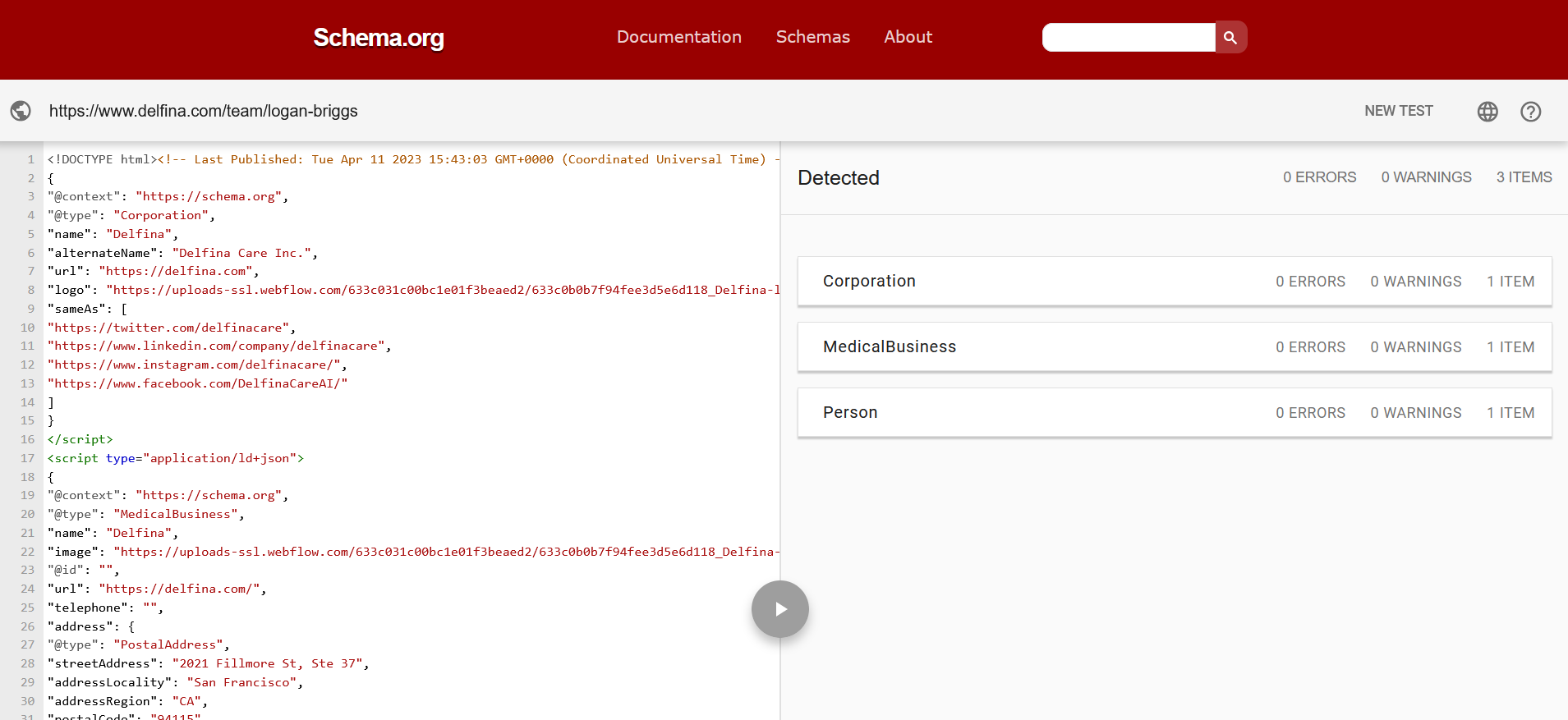Click the "url": "https://delfina.com/" line 24

click(157, 589)
